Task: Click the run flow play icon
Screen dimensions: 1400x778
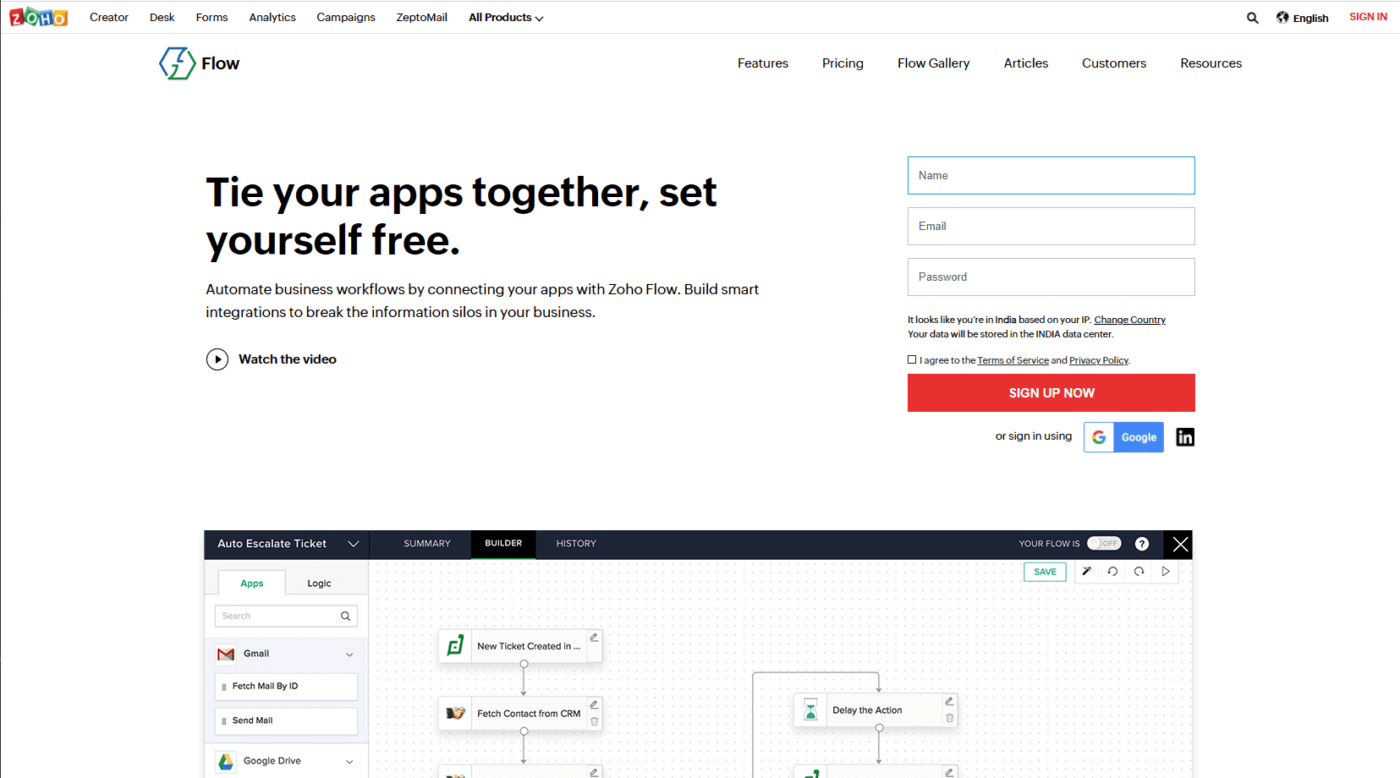Action: (1165, 572)
